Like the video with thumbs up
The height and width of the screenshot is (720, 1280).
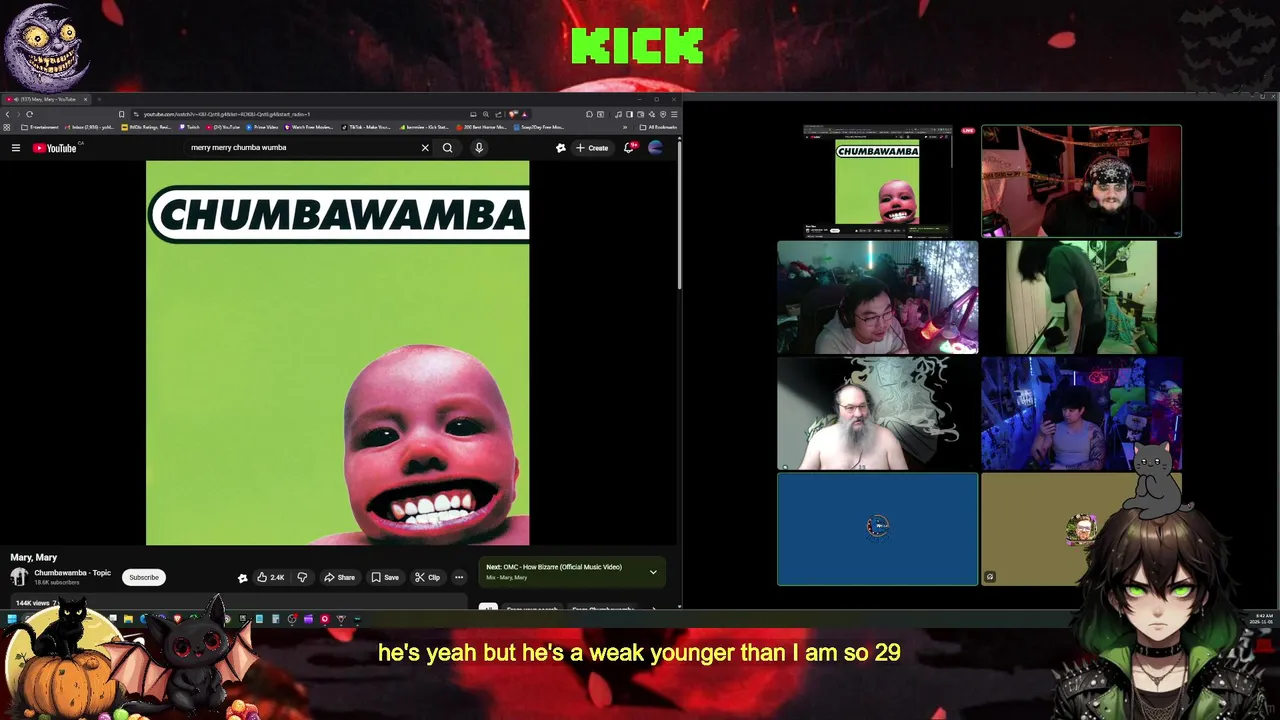[x=270, y=577]
